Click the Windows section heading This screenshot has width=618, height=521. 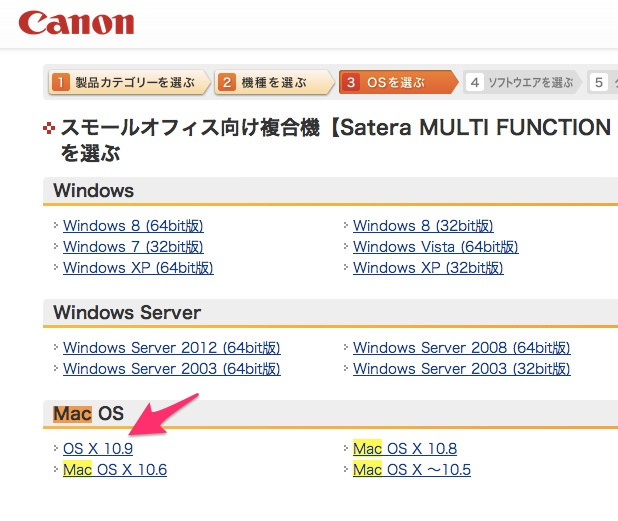pyautogui.click(x=94, y=191)
